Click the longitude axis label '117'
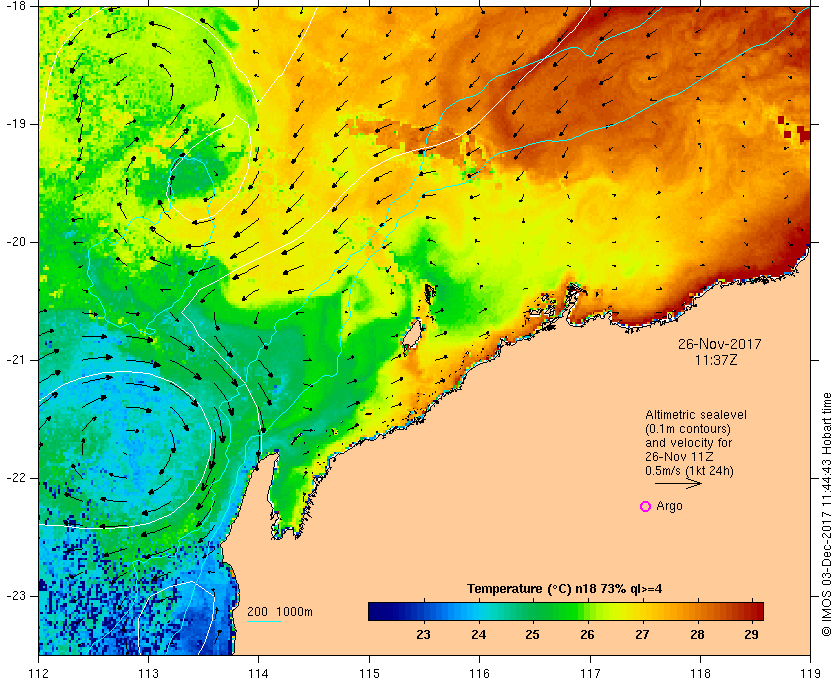Screen dimensions: 840x680 [590, 673]
